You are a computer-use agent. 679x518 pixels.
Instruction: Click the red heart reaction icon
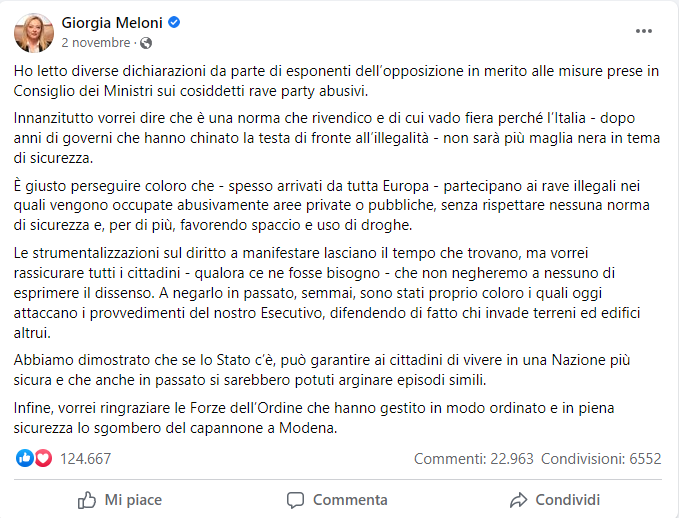point(43,458)
